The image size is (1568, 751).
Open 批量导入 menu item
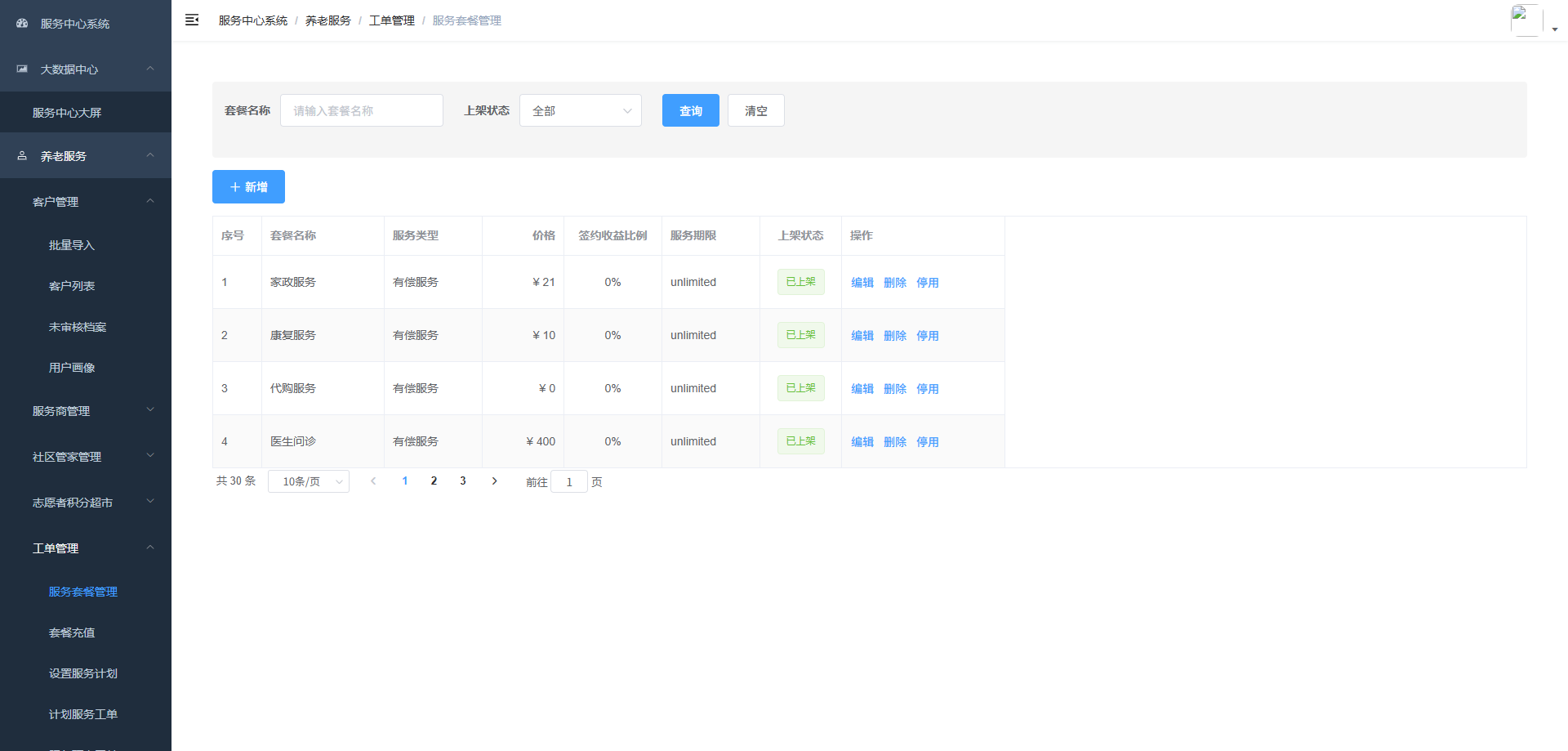click(86, 245)
